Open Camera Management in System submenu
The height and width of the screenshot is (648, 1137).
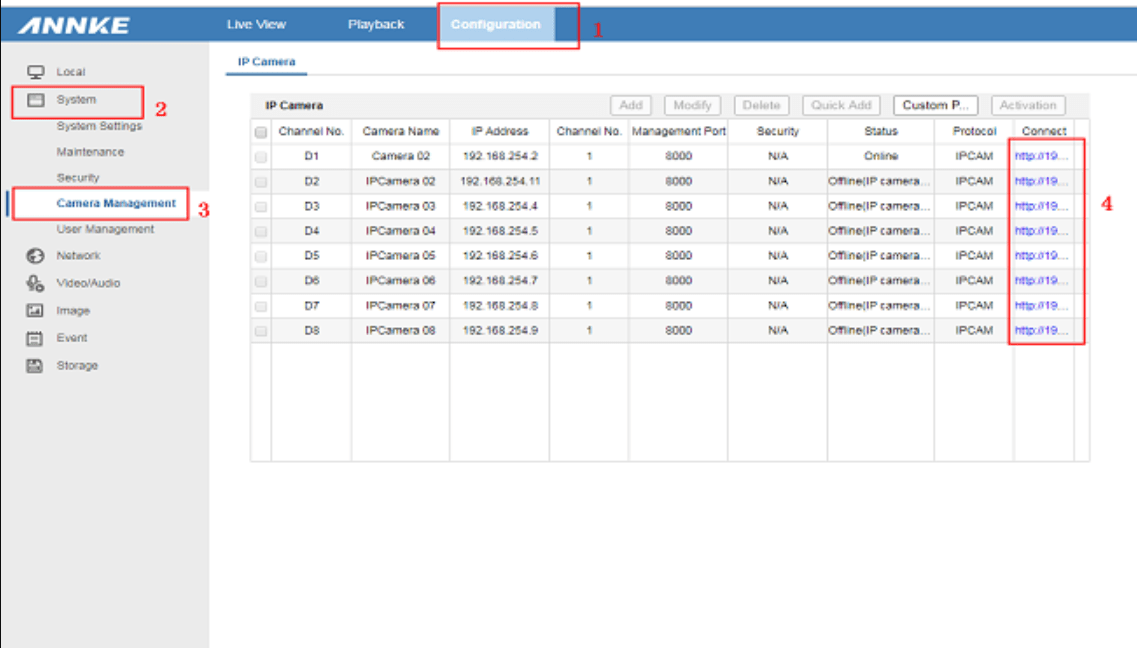click(116, 204)
